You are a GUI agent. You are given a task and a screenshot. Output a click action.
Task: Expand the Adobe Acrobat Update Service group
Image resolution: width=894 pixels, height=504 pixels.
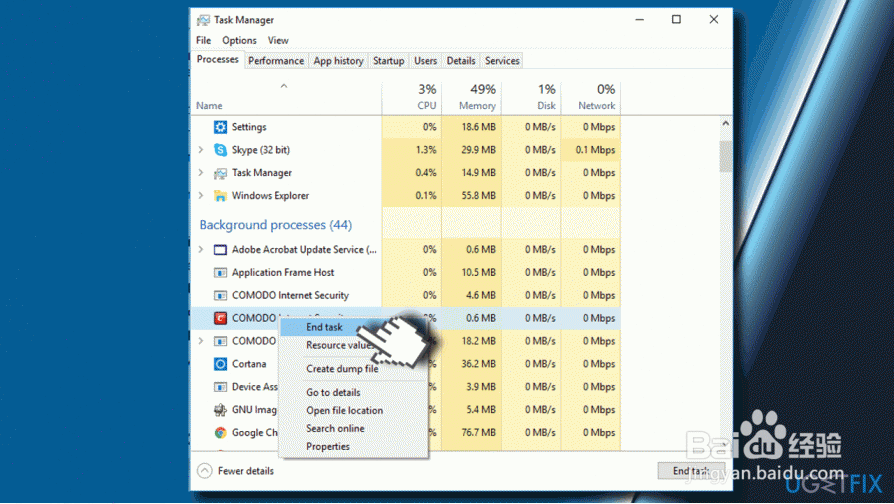click(201, 250)
